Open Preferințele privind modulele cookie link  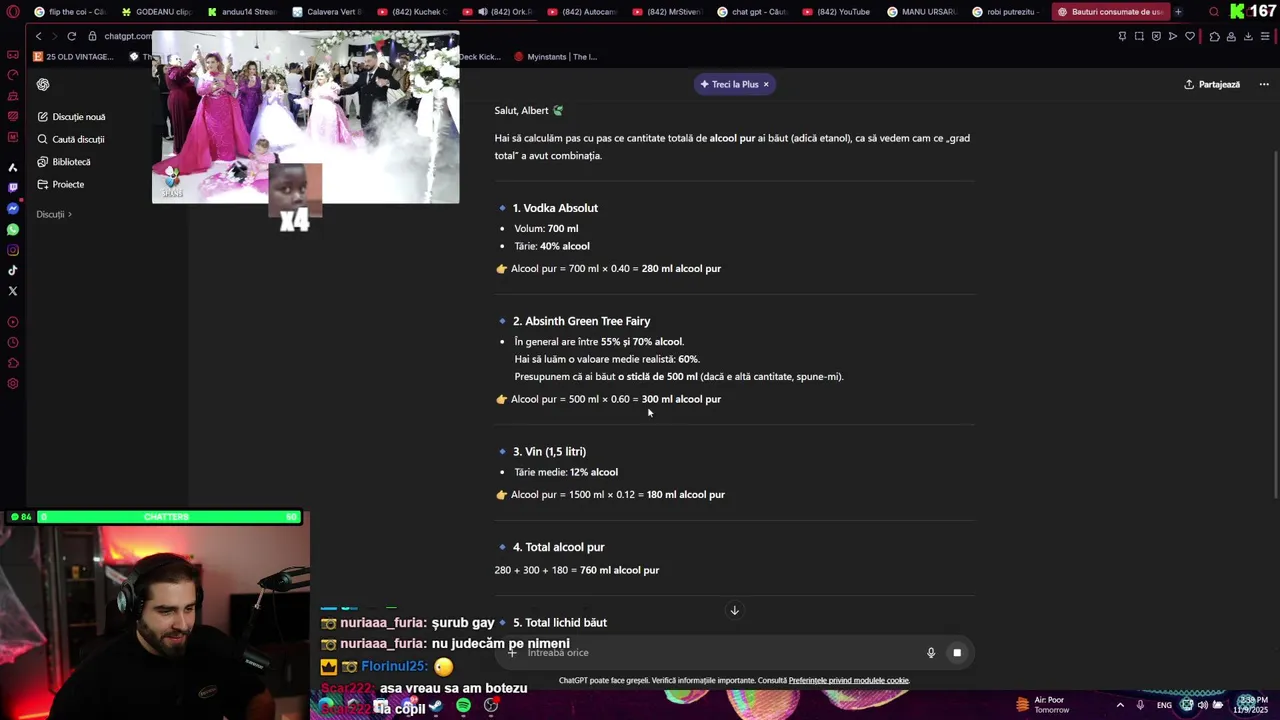click(849, 681)
